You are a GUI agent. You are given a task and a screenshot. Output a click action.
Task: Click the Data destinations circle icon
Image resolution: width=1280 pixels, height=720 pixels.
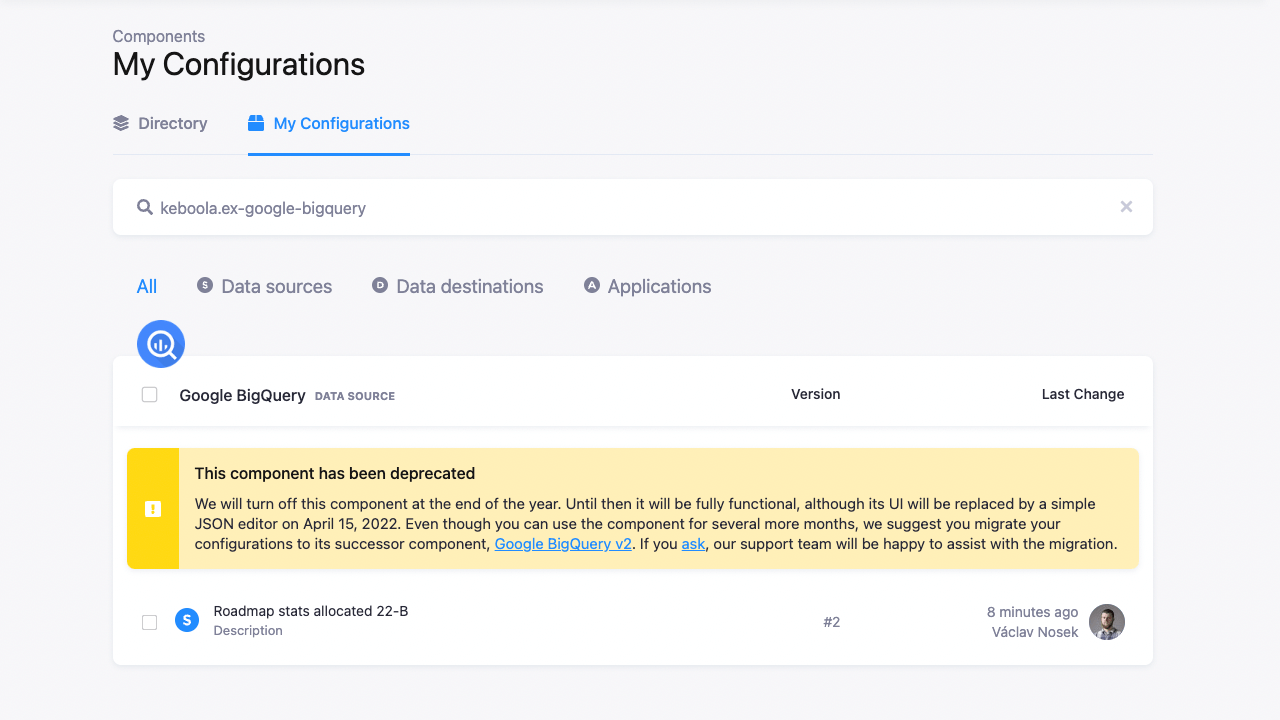point(379,285)
